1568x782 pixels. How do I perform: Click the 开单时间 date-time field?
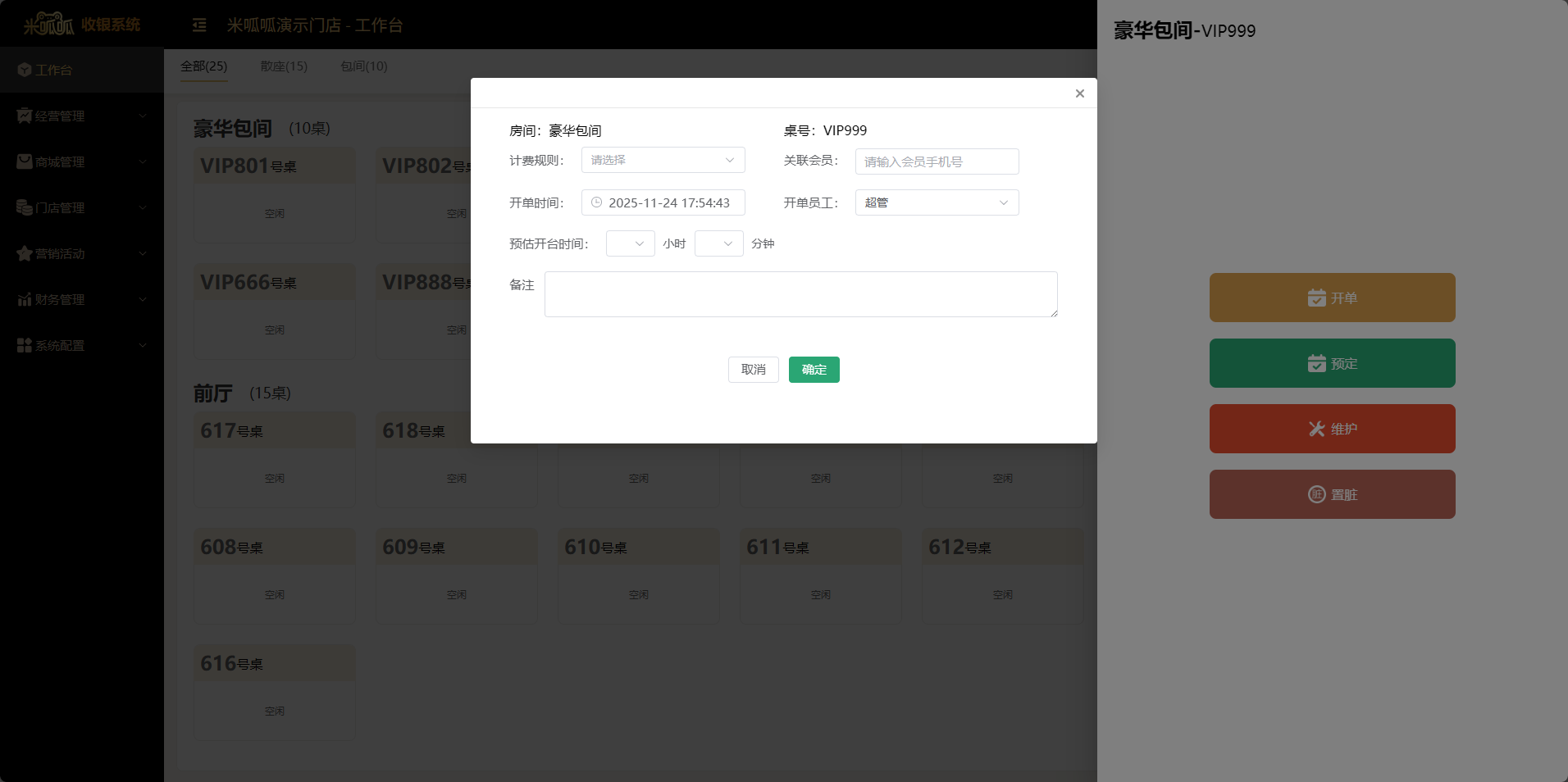pyautogui.click(x=663, y=203)
